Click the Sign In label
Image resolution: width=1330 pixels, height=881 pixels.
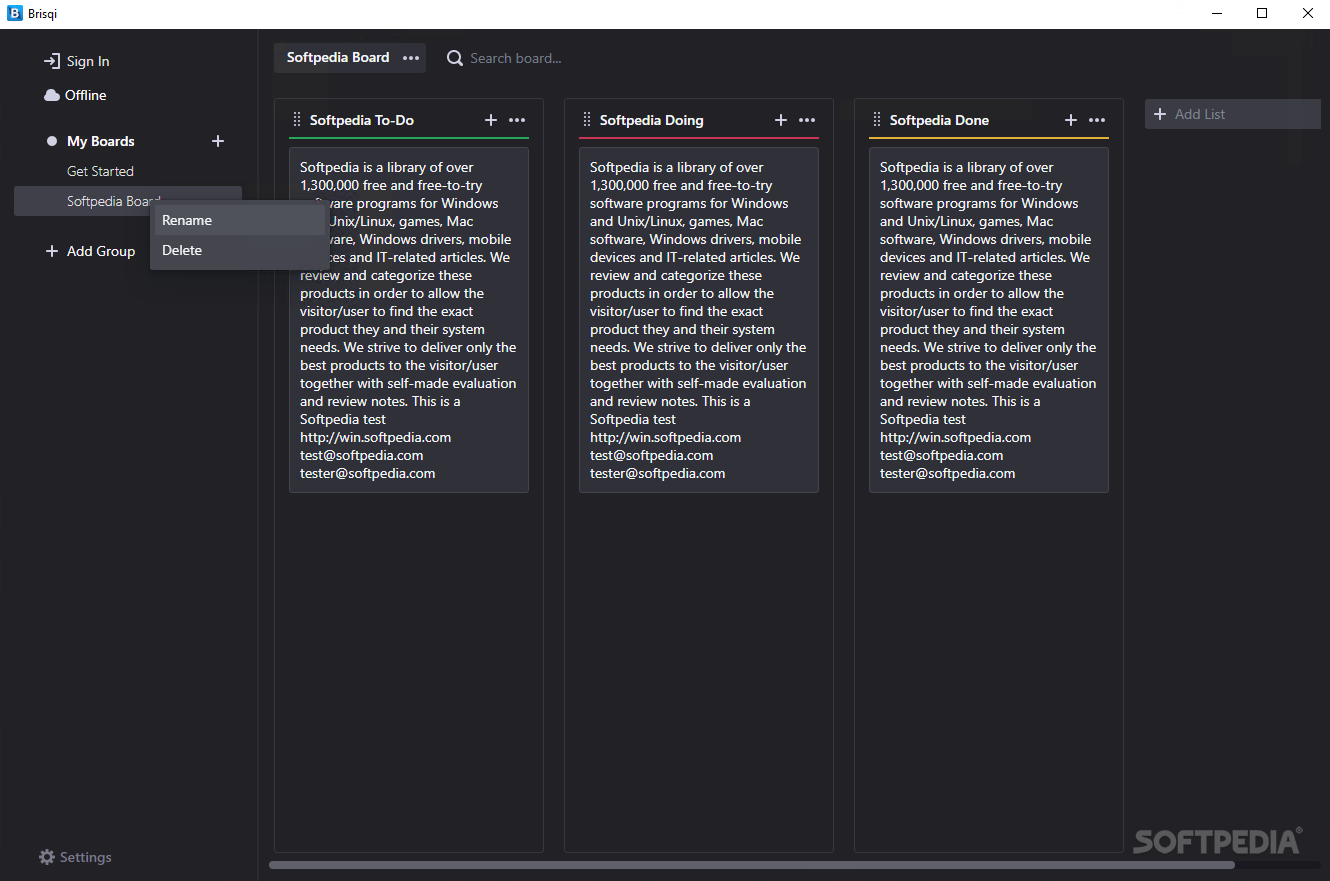[88, 61]
